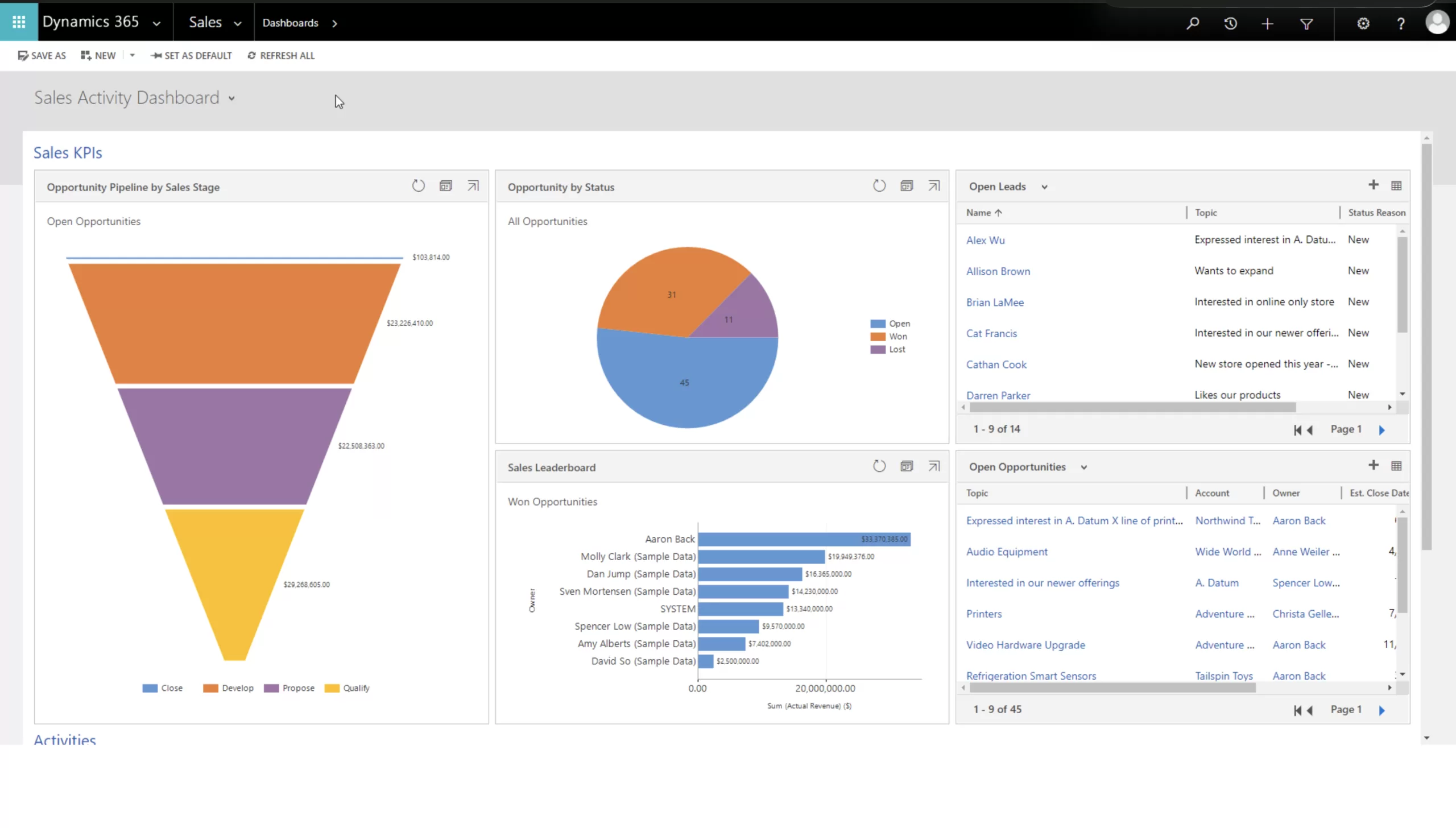Refresh the Opportunity by Status chart
Viewport: 1456px width, 828px height.
pos(879,186)
